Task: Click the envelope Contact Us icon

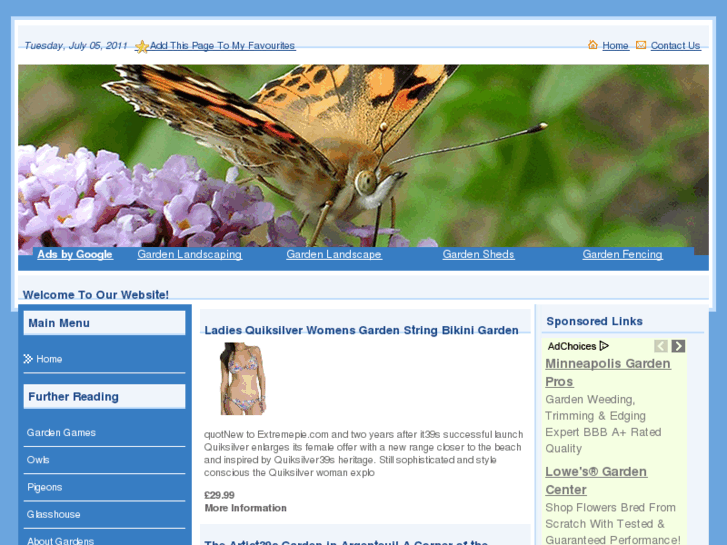Action: coord(641,45)
